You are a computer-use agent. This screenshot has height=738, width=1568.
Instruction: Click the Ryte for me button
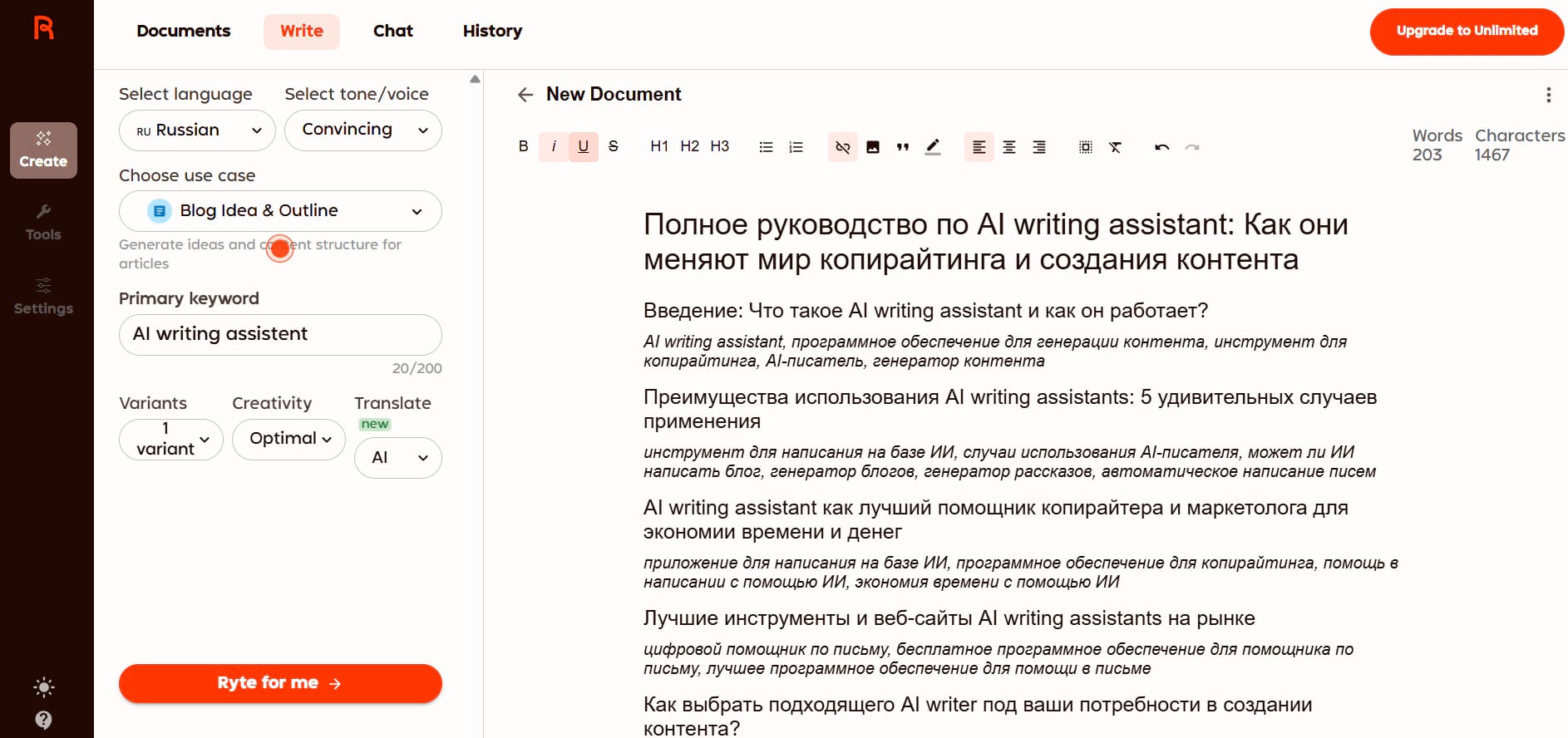280,683
